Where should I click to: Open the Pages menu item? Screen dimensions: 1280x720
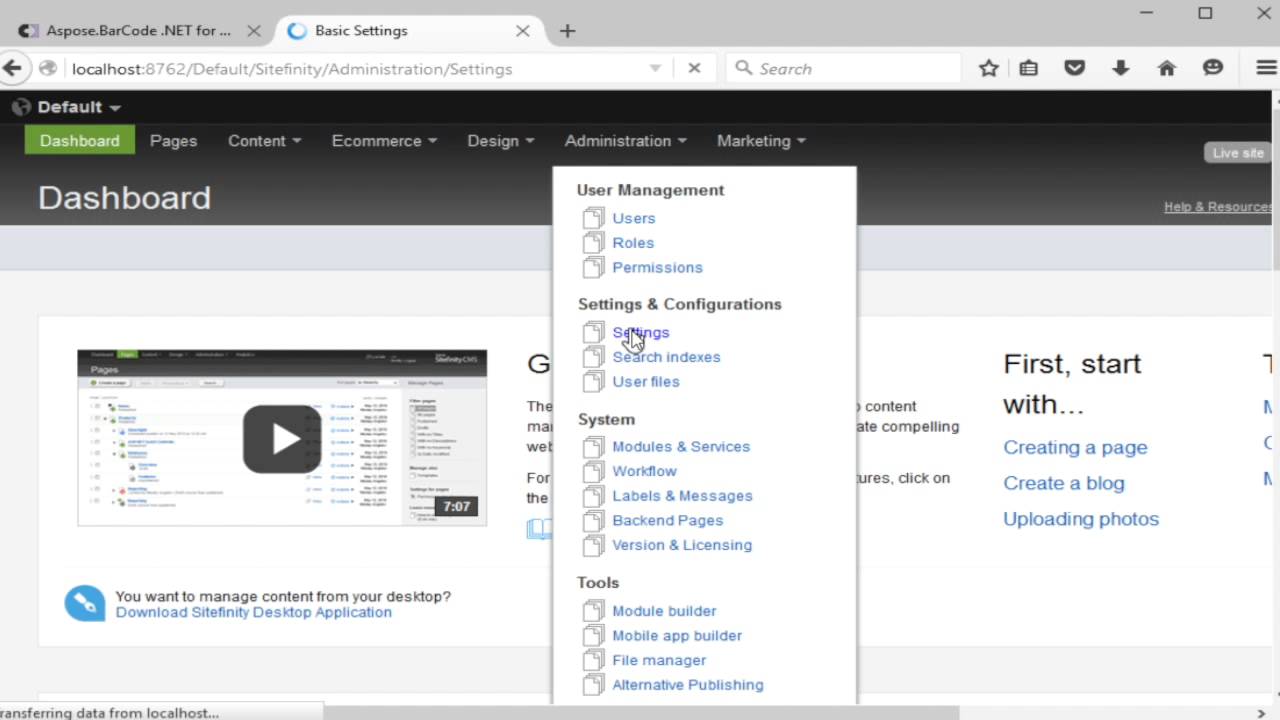pos(173,141)
